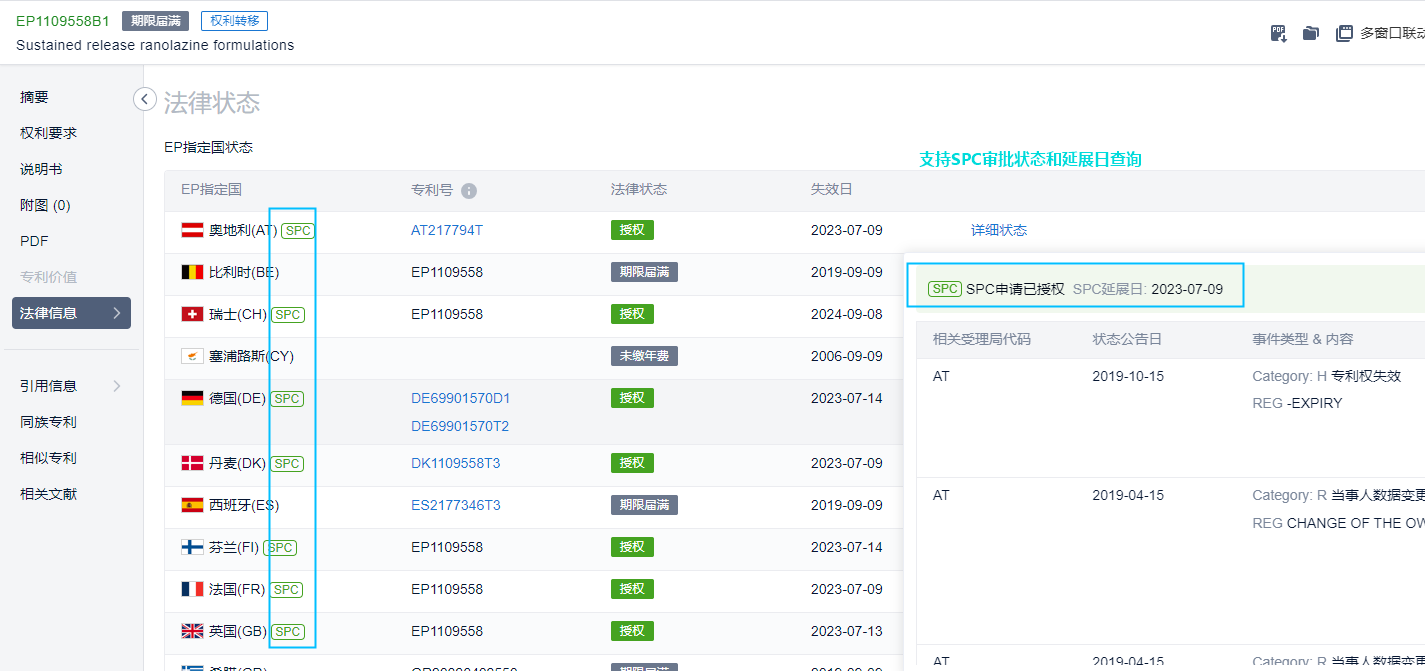This screenshot has width=1425, height=671.
Task: Click the multi-window linkage icon
Action: (x=1344, y=33)
